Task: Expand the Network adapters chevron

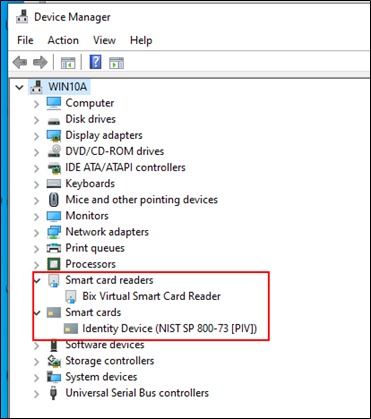Action: click(36, 233)
